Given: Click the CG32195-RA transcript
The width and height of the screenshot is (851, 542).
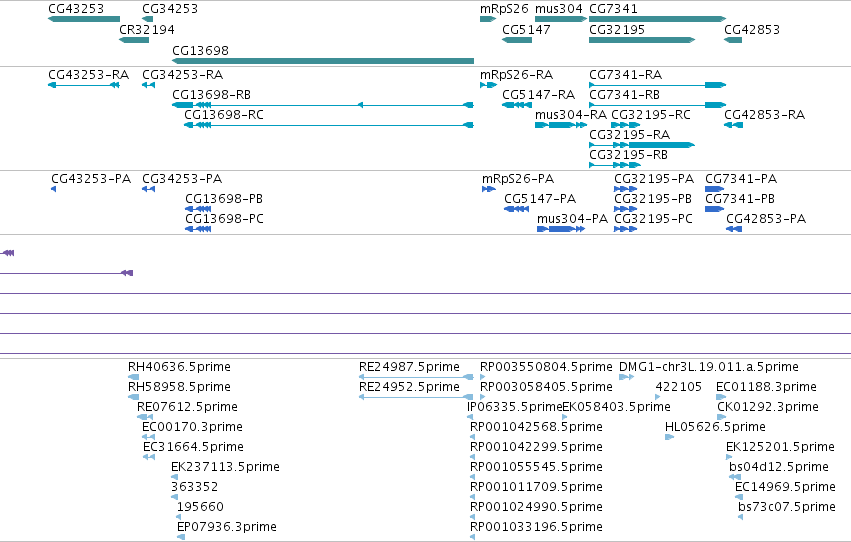Looking at the screenshot, I should [642, 145].
